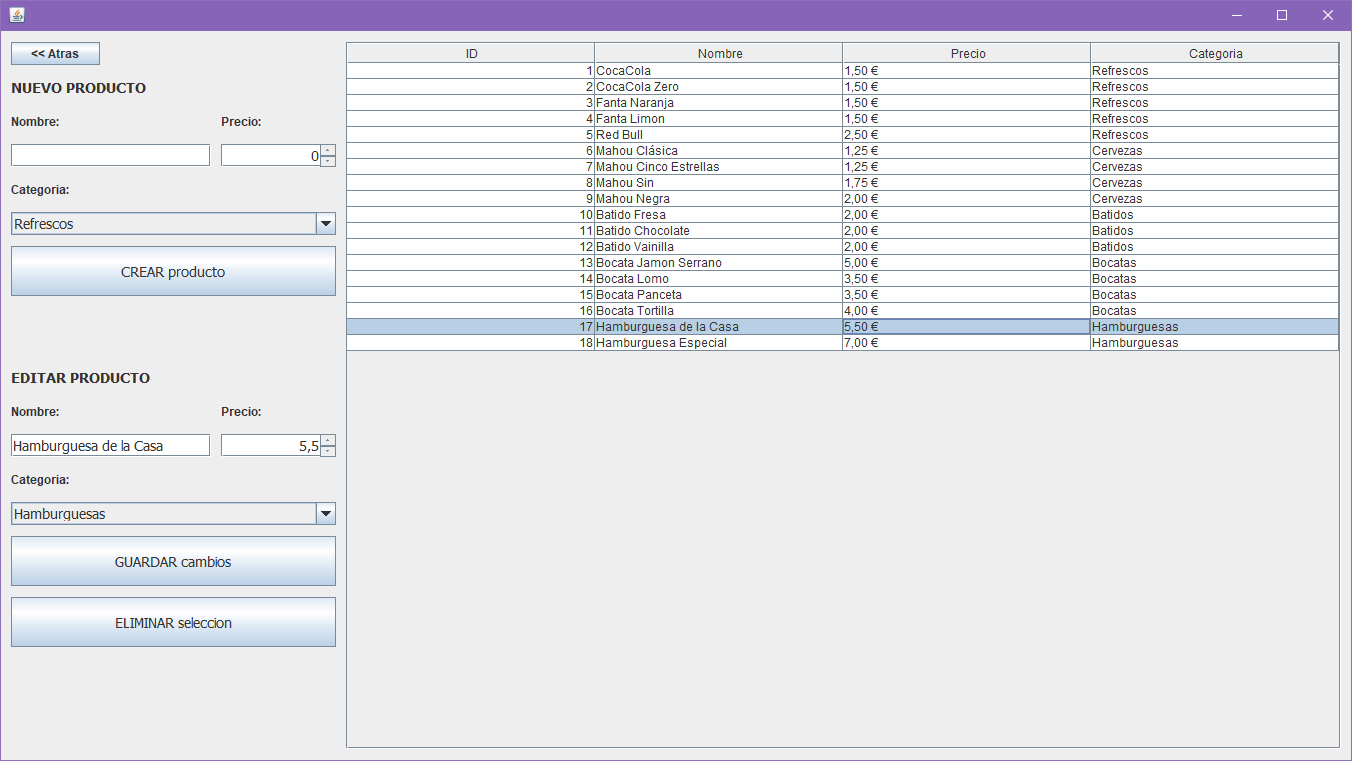Click the Nombre column header

[719, 53]
